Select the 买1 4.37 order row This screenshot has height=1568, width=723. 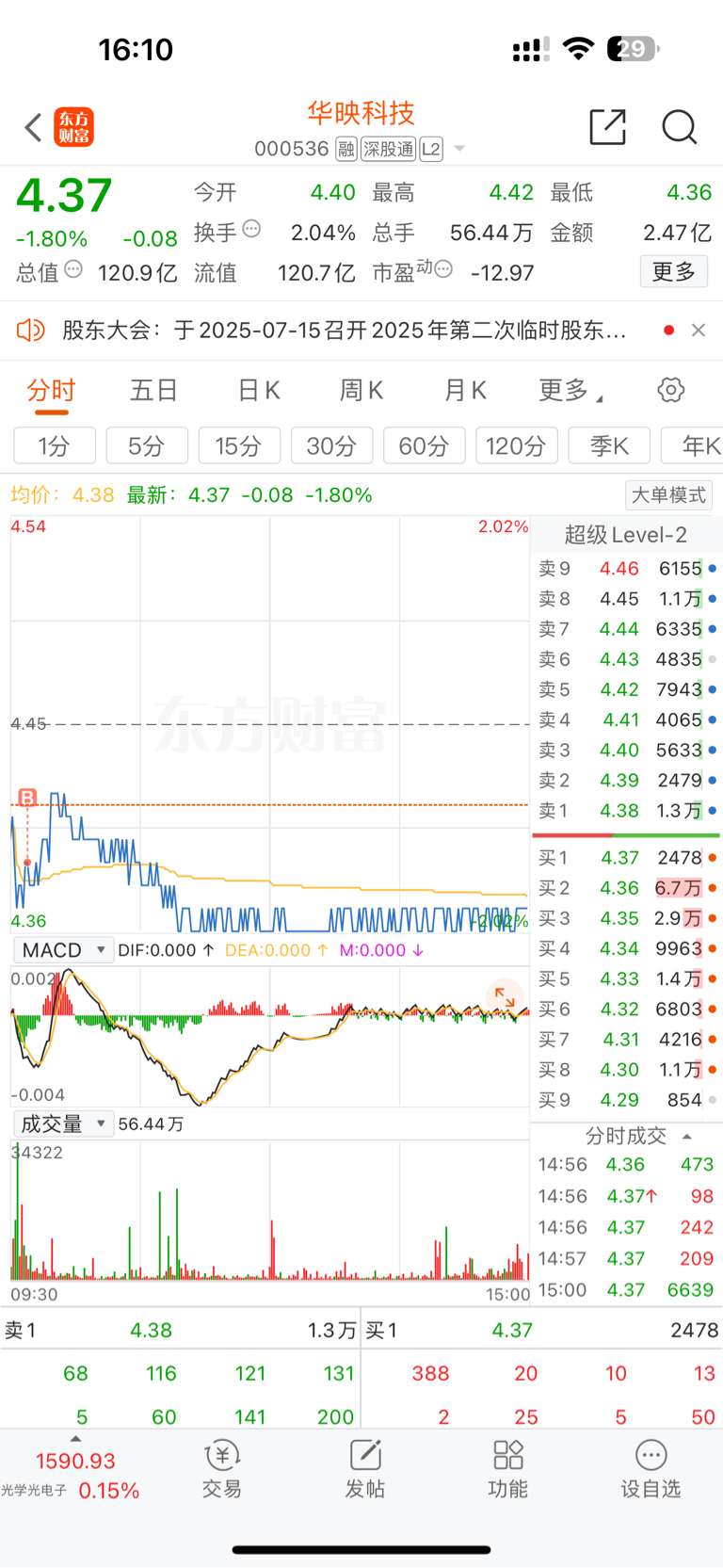(627, 858)
